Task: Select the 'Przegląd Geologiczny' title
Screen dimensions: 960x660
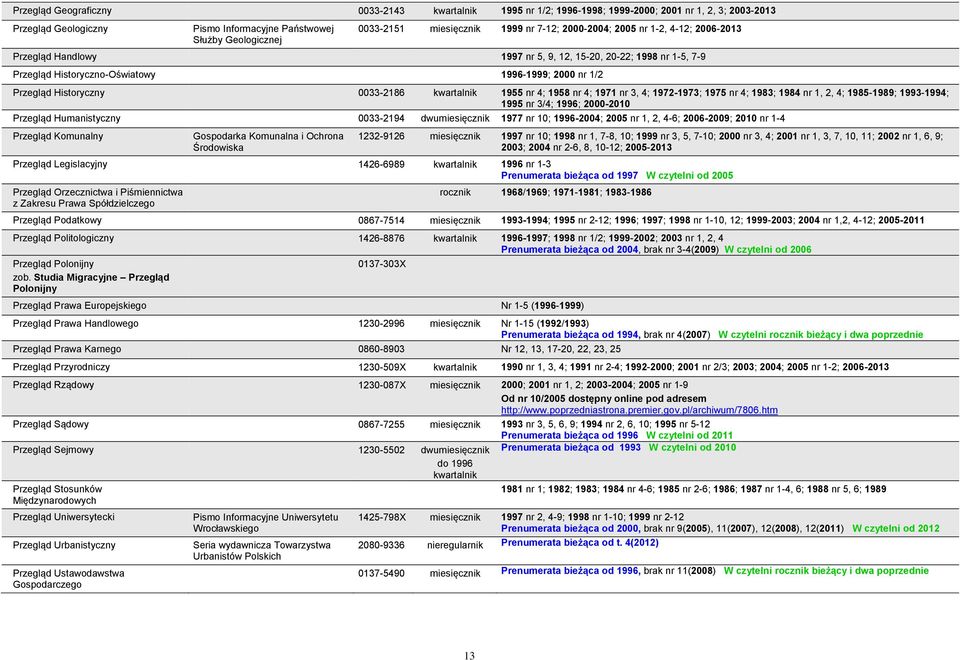Action: coord(60,29)
